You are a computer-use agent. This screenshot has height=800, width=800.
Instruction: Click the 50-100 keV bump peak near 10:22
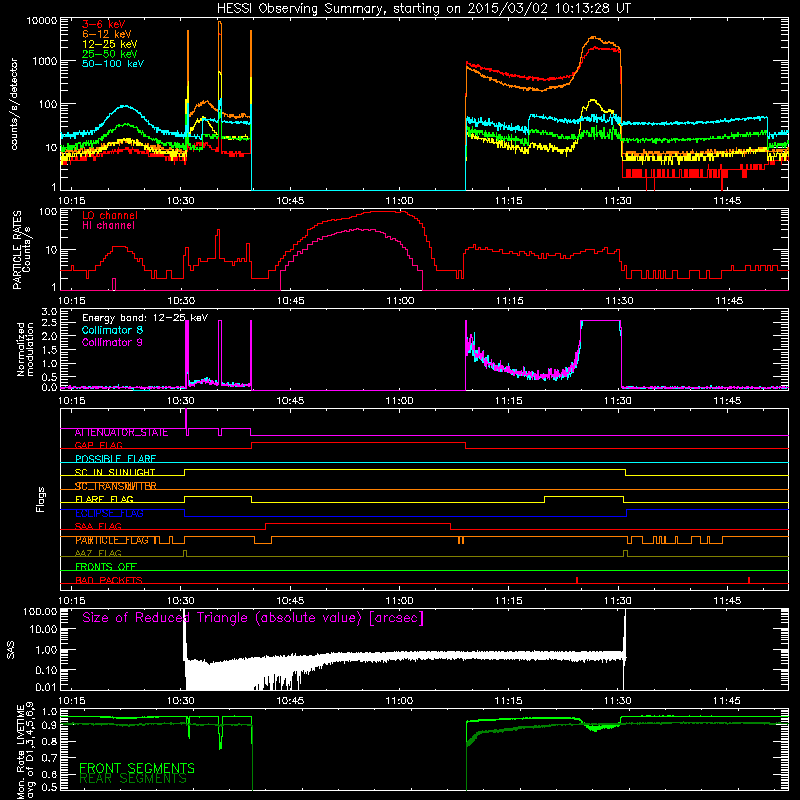click(124, 106)
